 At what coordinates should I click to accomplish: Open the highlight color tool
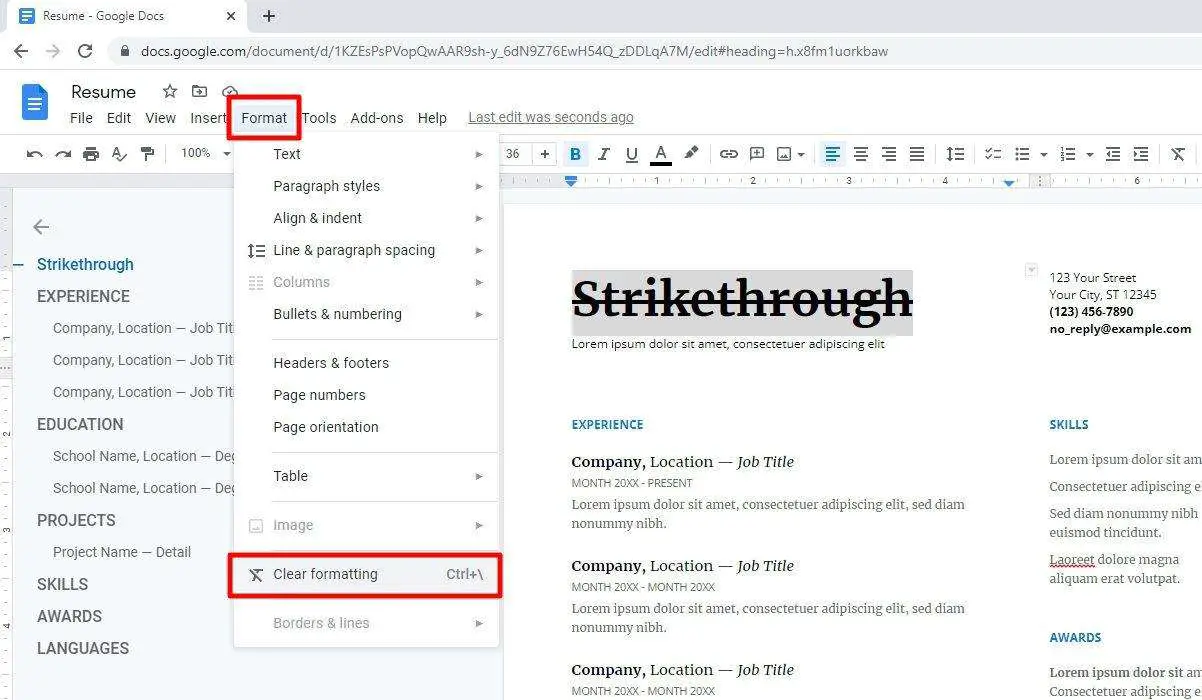click(691, 154)
